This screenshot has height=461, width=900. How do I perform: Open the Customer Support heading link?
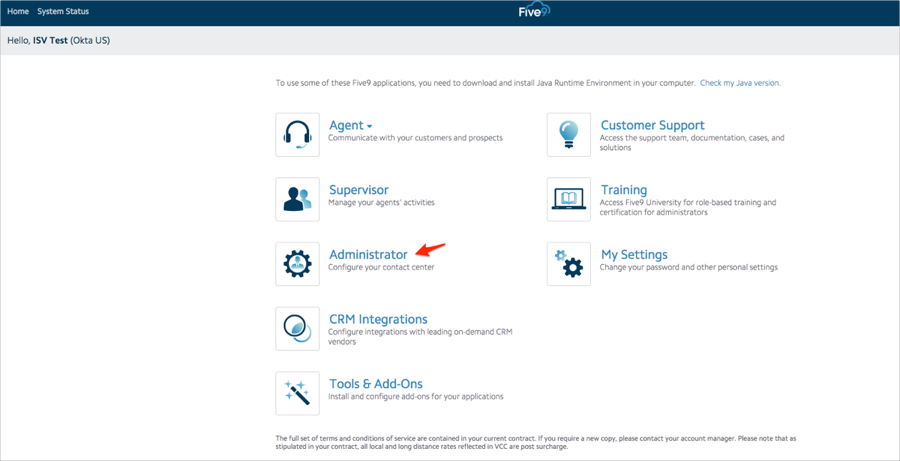click(x=652, y=125)
